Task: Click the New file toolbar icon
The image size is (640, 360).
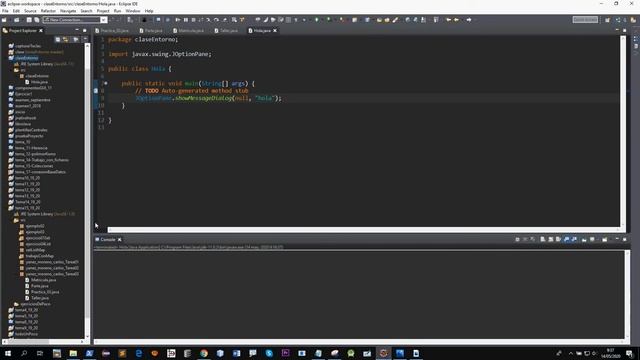Action: (4, 20)
